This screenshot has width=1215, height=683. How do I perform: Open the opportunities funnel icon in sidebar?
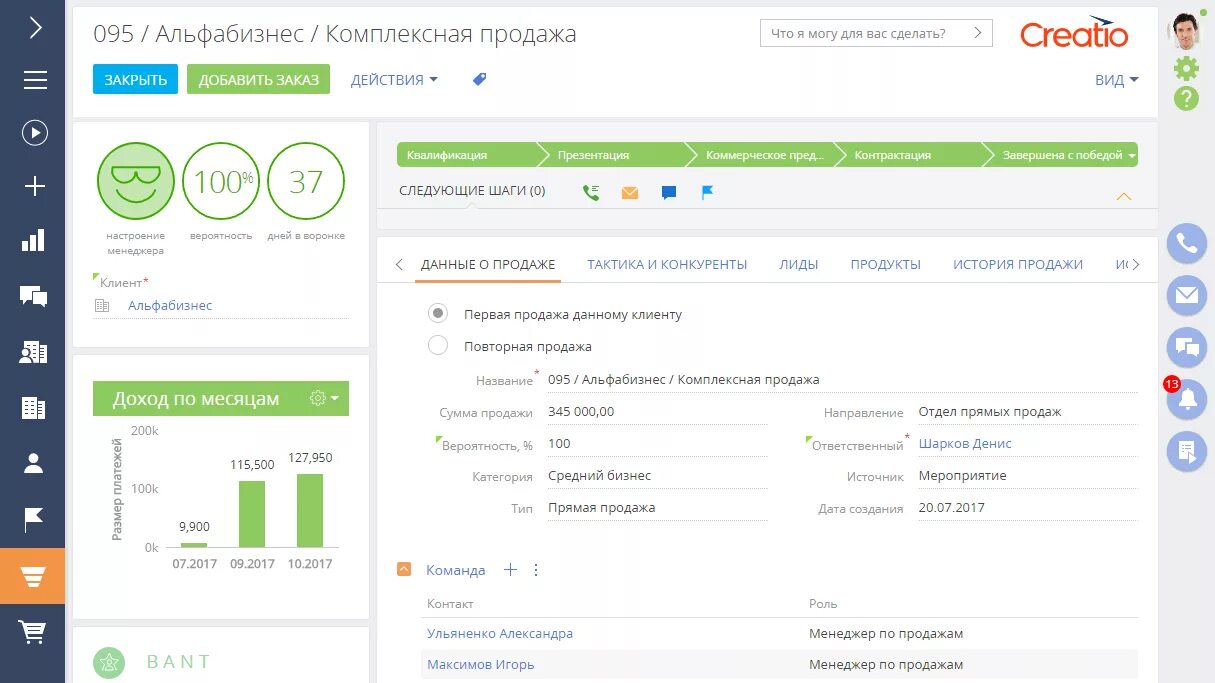tap(33, 576)
